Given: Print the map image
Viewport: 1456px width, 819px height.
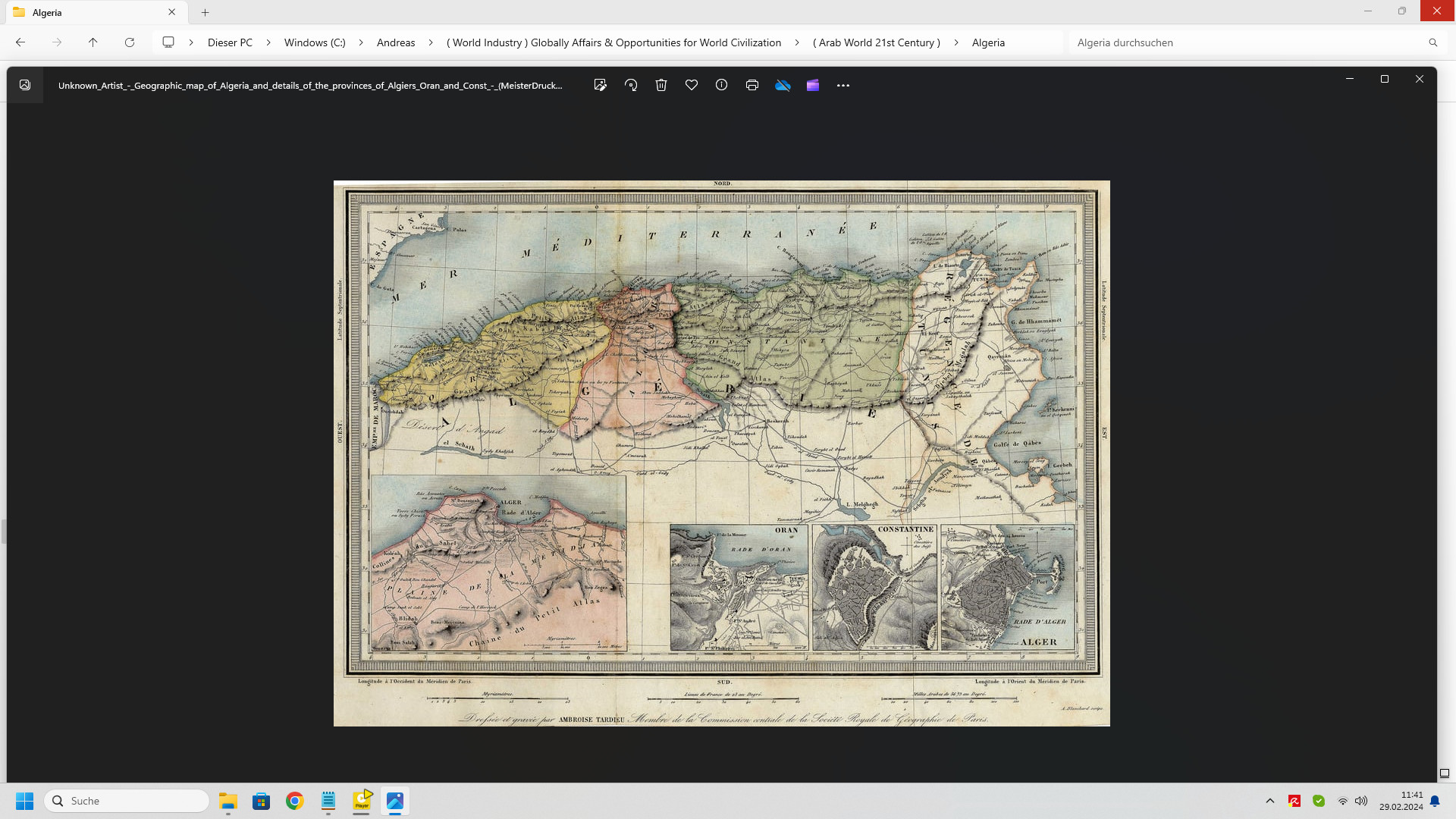Looking at the screenshot, I should pyautogui.click(x=752, y=85).
